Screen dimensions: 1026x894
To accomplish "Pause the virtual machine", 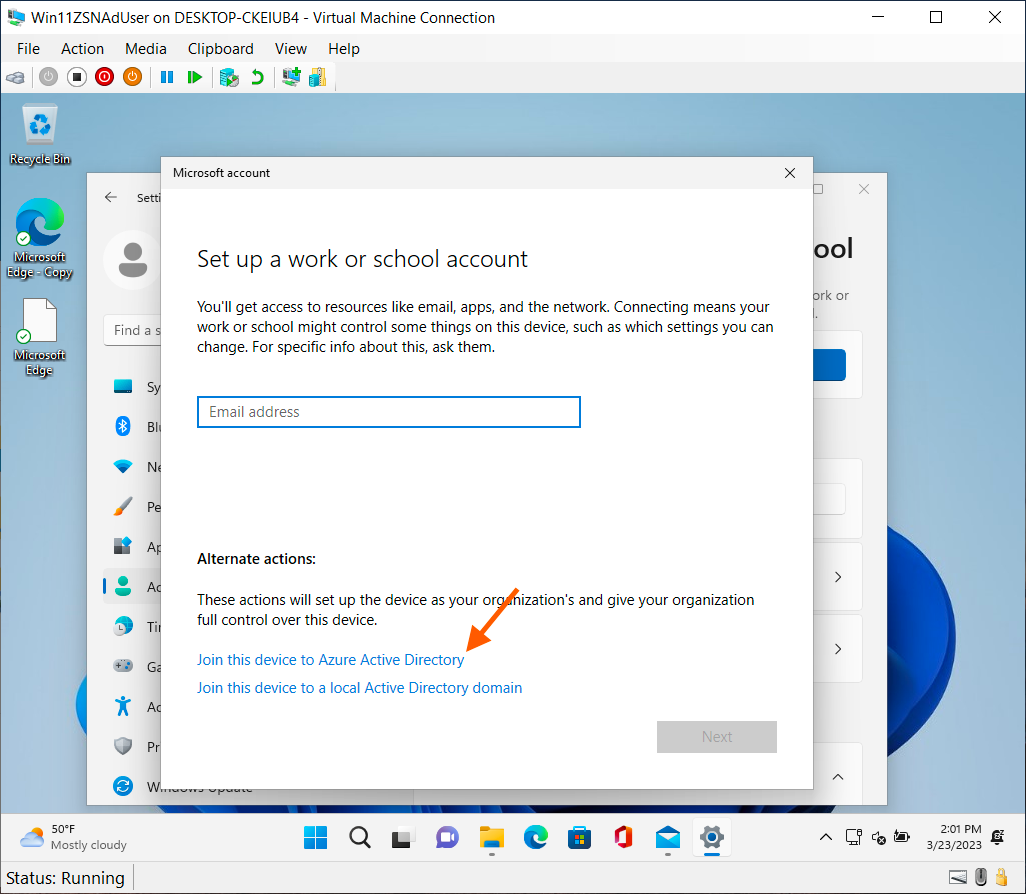I will [x=167, y=77].
